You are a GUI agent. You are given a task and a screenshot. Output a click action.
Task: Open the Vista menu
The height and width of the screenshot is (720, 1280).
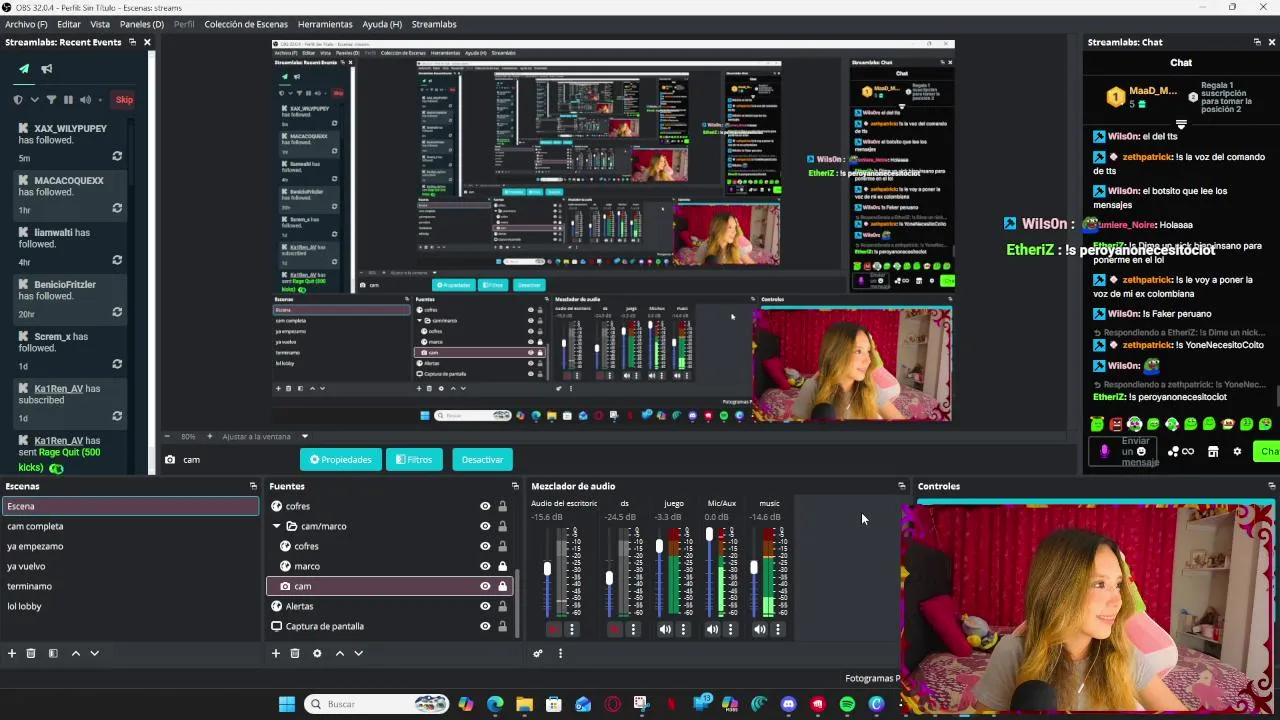coord(100,24)
